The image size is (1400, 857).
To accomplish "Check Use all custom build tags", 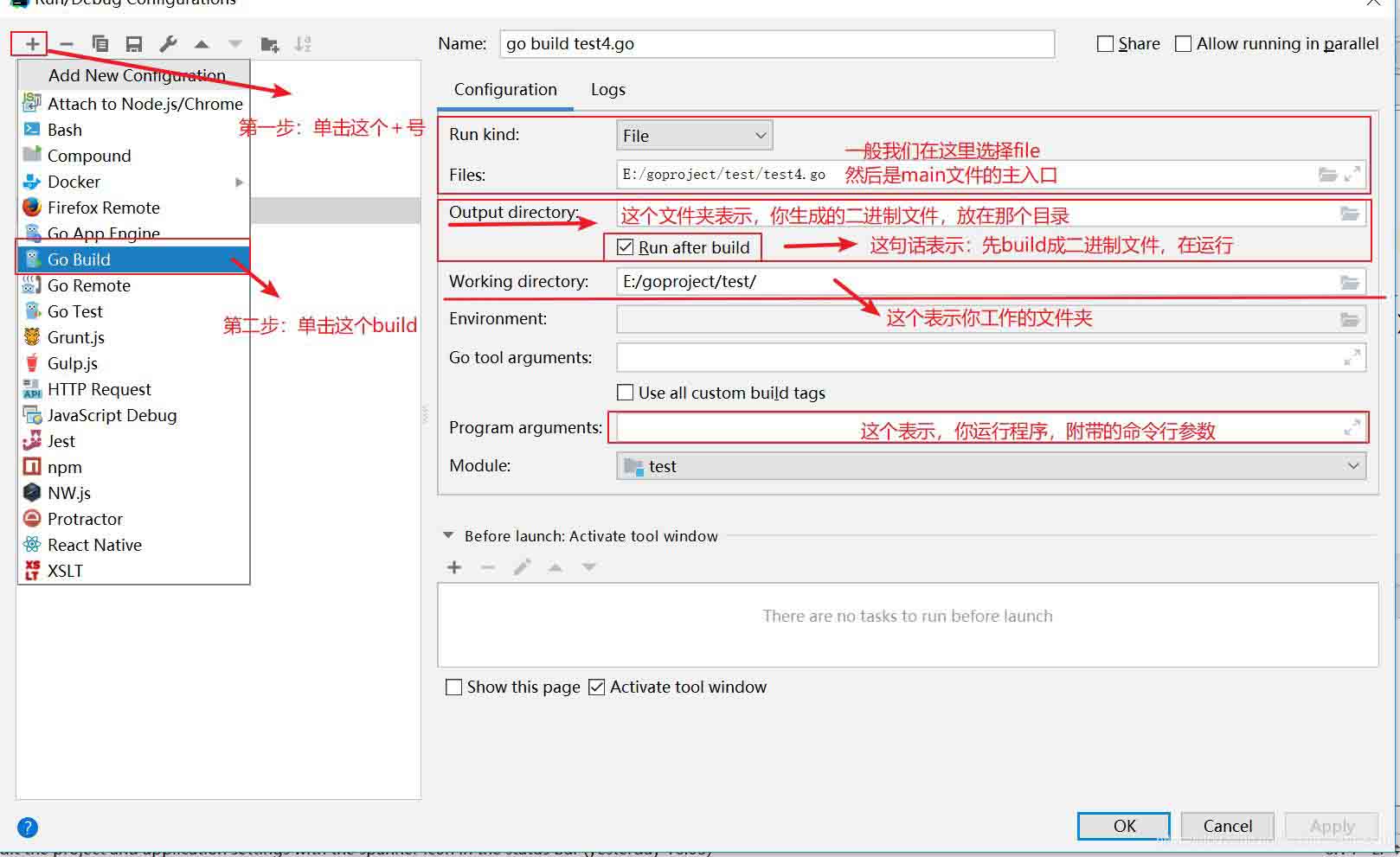I will 626,393.
